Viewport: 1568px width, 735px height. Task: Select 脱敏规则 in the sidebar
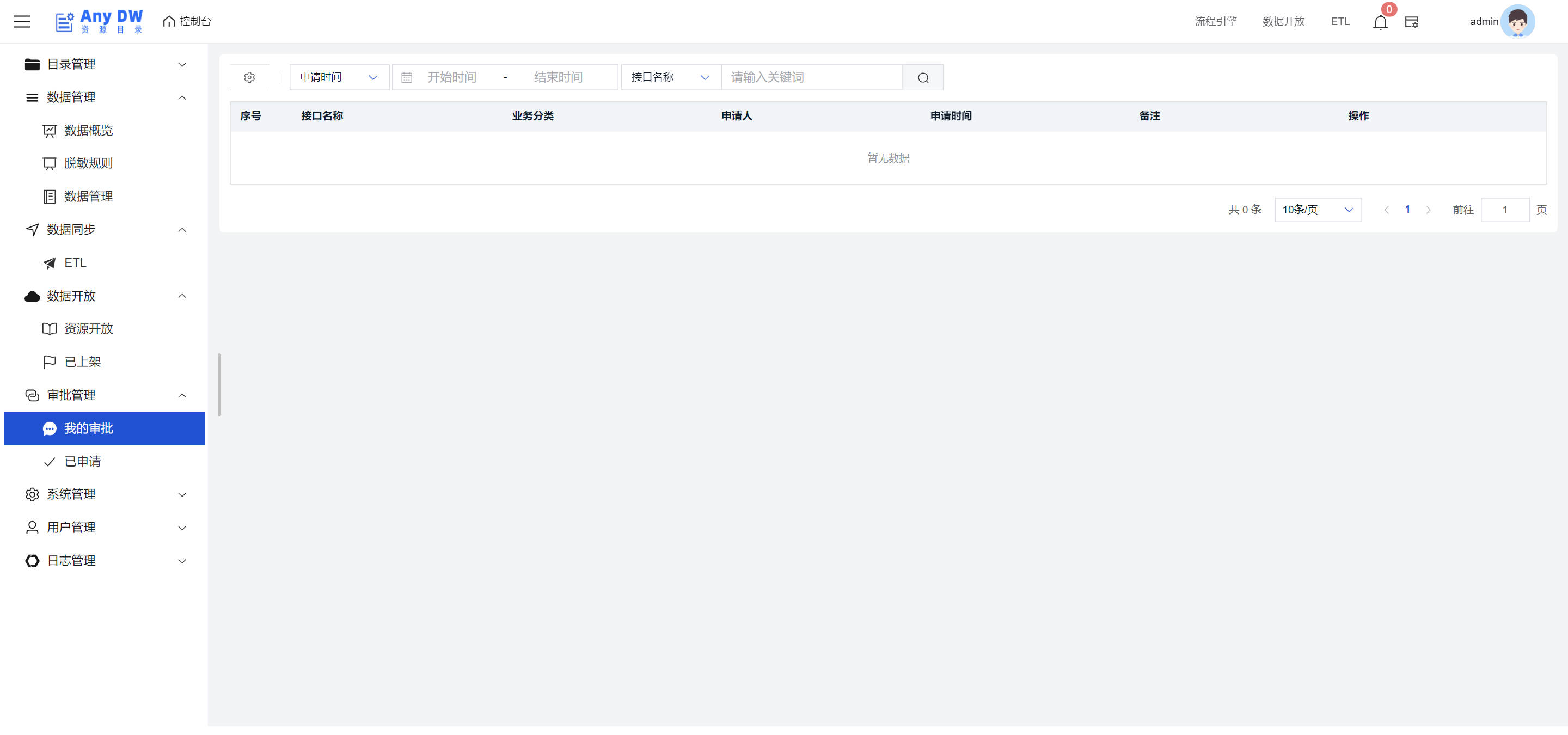[x=88, y=163]
